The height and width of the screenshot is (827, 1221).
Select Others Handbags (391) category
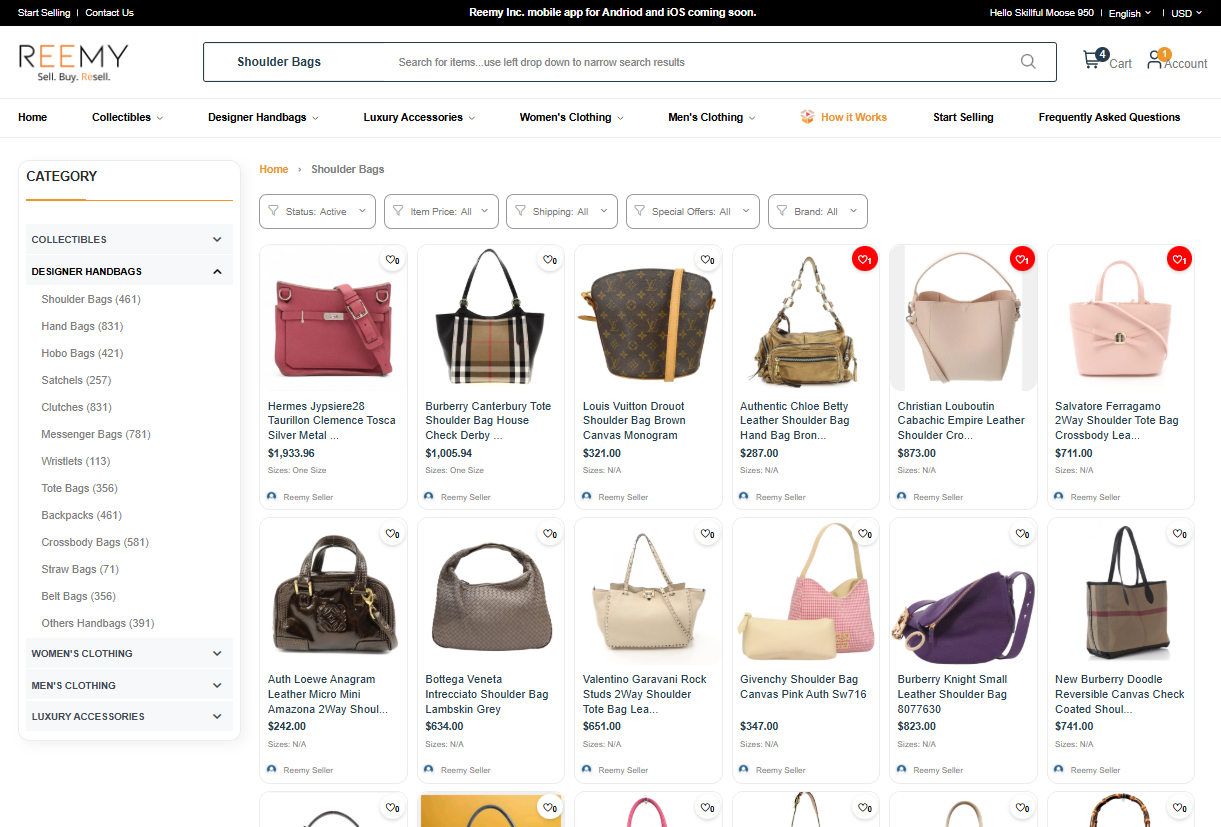[x=98, y=623]
